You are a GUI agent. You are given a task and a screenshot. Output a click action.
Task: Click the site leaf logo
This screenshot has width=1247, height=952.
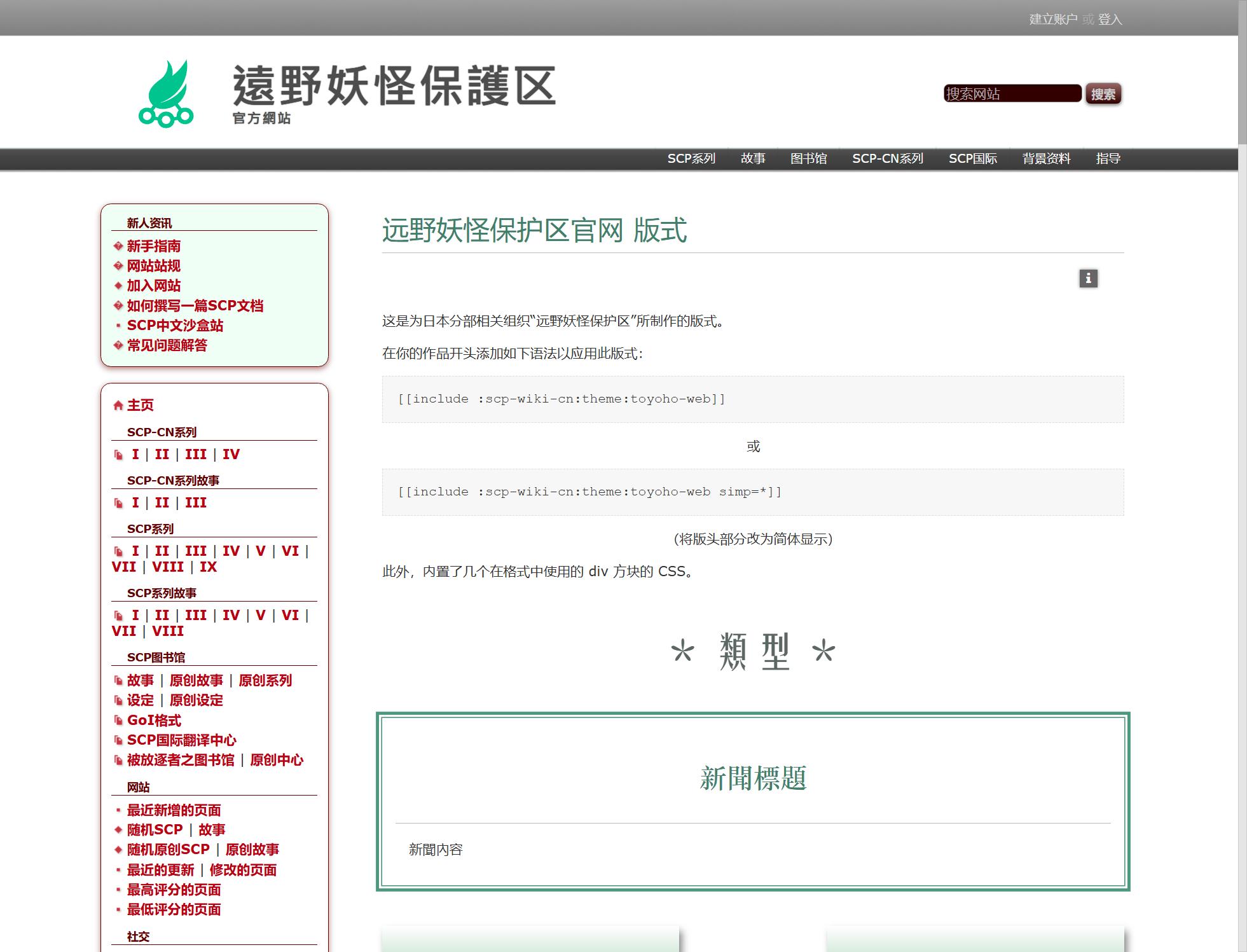167,92
